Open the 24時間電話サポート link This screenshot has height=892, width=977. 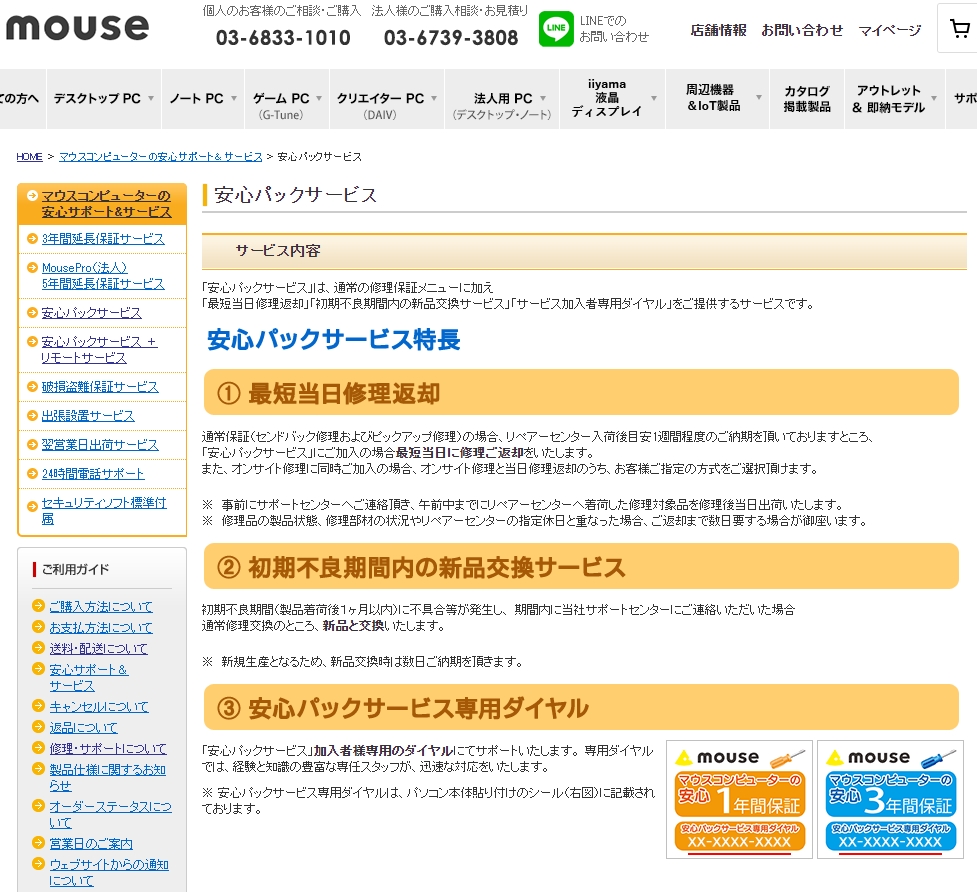click(93, 473)
